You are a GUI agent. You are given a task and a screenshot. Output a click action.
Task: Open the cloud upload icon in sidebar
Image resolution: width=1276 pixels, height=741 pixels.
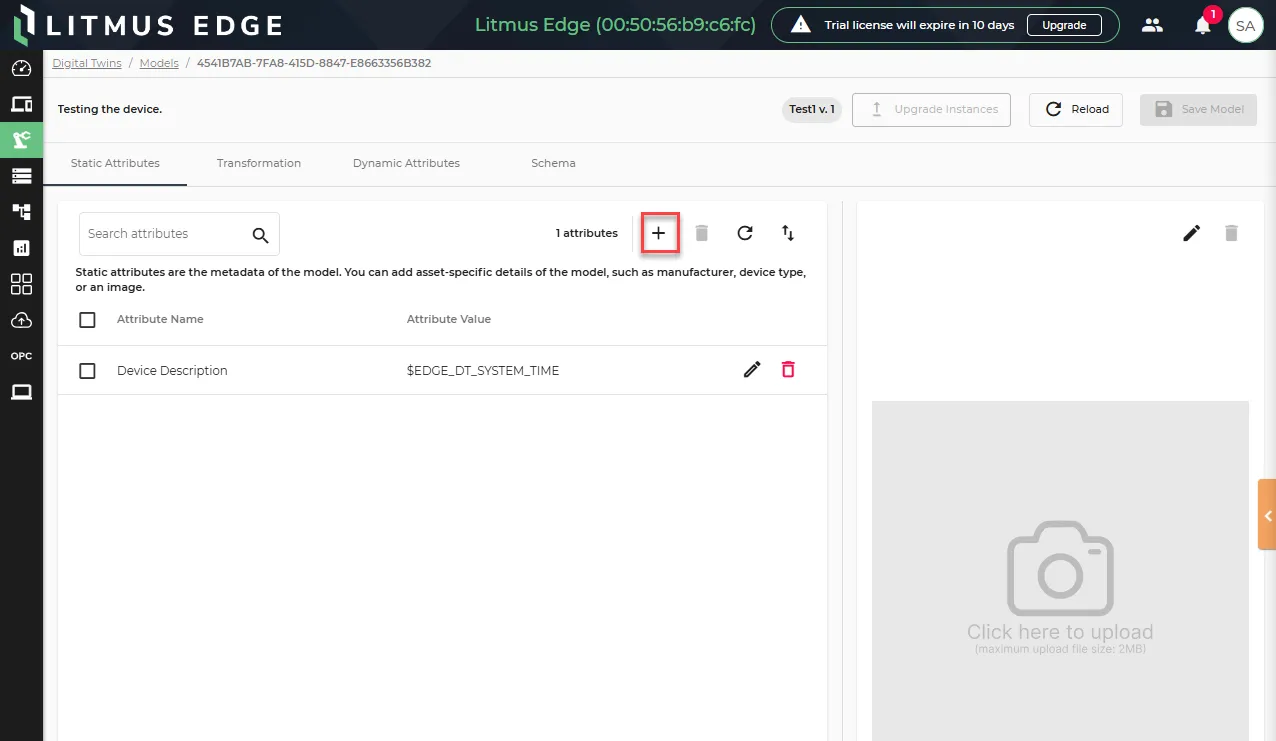coord(21,320)
